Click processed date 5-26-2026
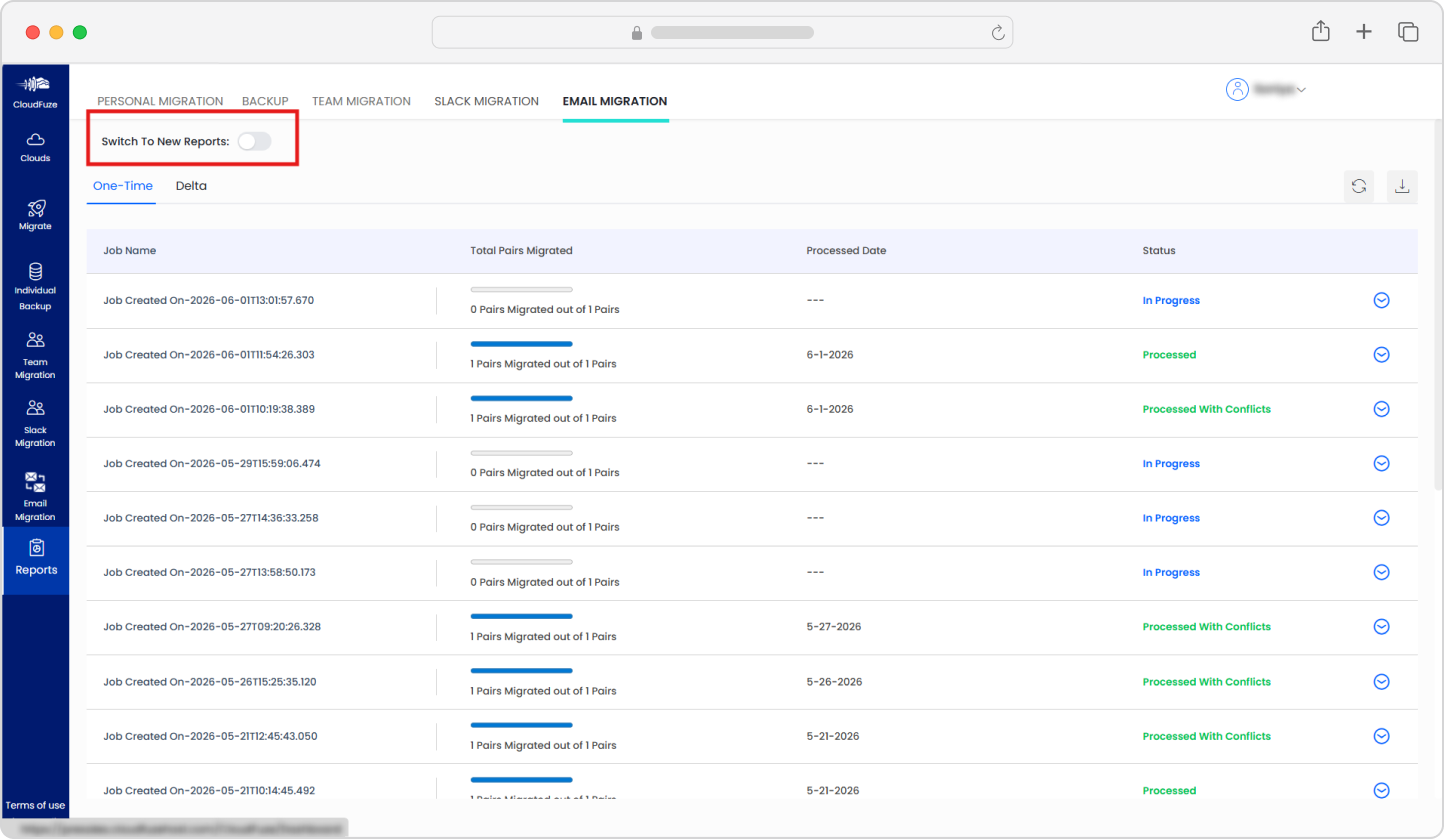Viewport: 1444px width, 839px height. coord(834,681)
